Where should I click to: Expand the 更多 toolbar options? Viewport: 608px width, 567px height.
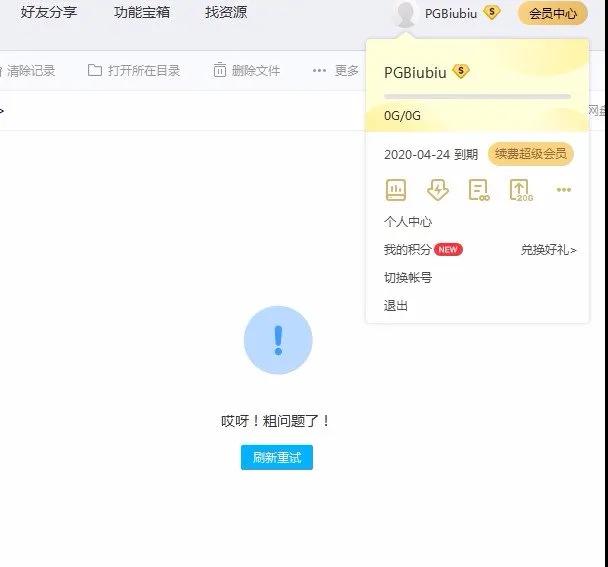pyautogui.click(x=335, y=70)
